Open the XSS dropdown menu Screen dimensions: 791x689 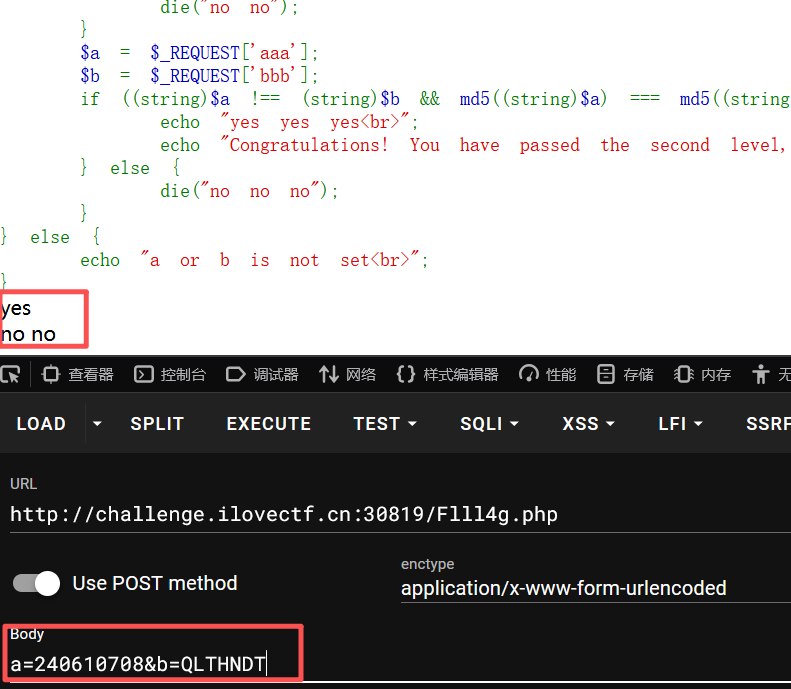pos(588,424)
